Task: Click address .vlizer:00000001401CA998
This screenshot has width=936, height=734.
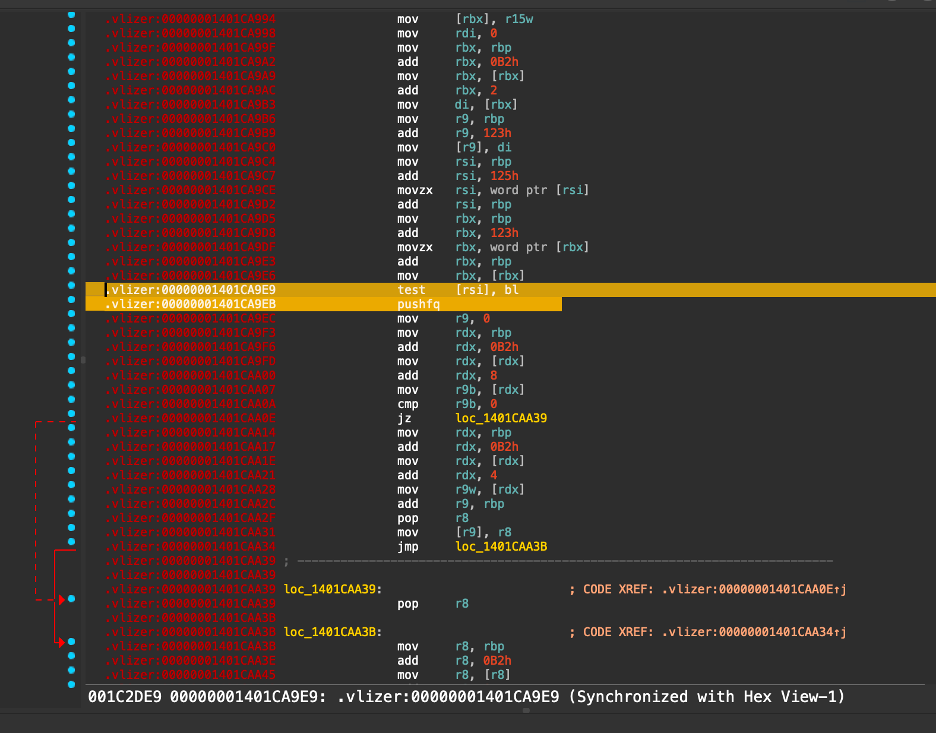Action: (190, 33)
